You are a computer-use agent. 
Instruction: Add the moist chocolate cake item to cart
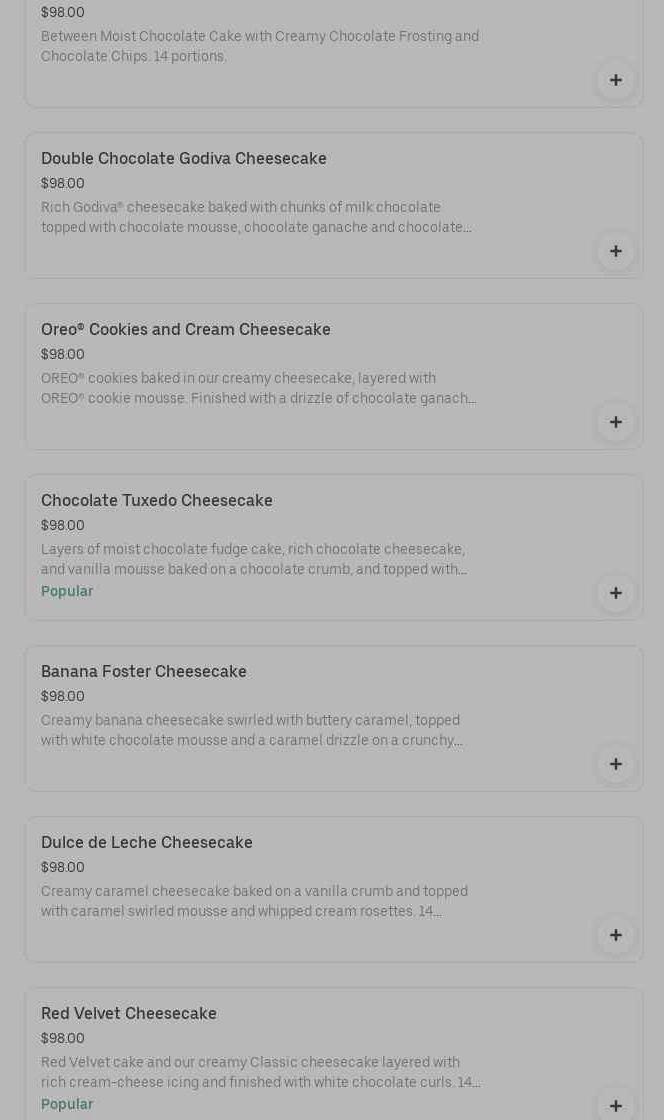[x=615, y=80]
